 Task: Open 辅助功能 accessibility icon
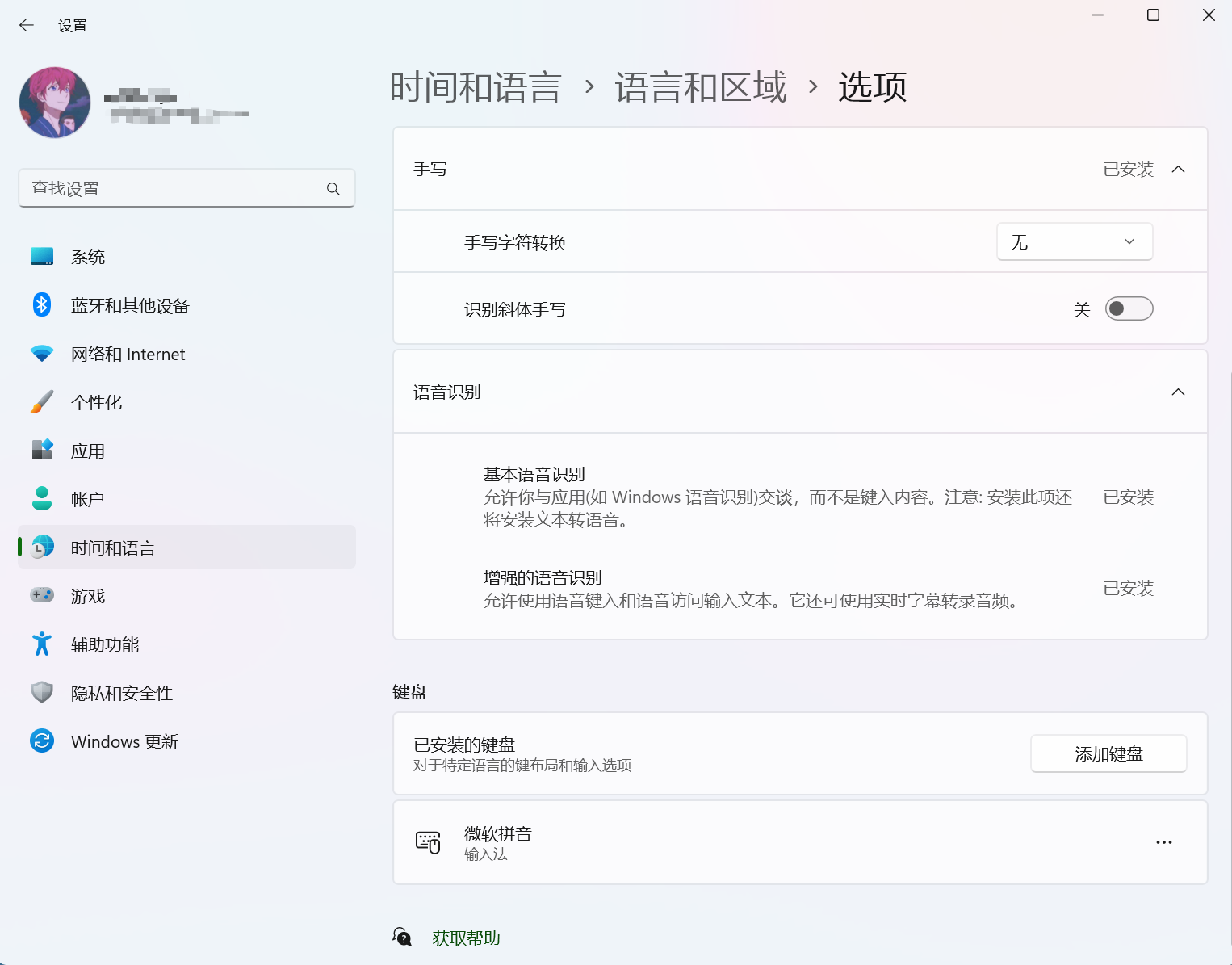(x=42, y=644)
